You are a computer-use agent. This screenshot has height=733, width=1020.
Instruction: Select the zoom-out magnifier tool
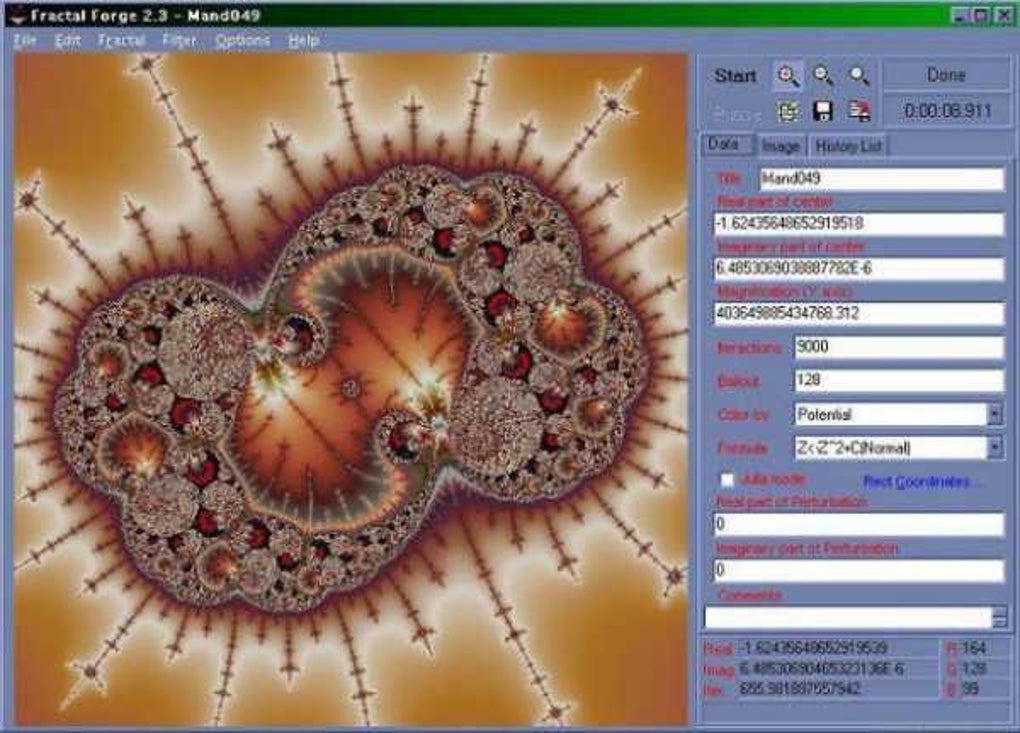(x=823, y=76)
